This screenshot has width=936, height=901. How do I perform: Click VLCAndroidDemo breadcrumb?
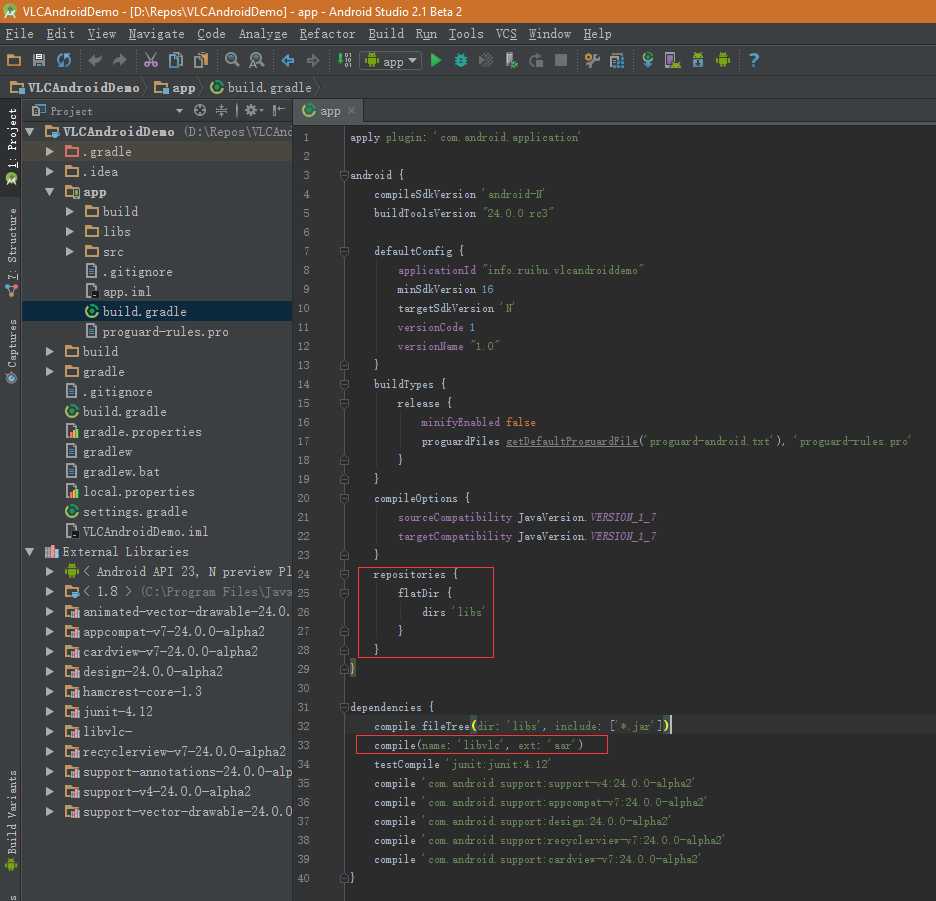(x=75, y=88)
